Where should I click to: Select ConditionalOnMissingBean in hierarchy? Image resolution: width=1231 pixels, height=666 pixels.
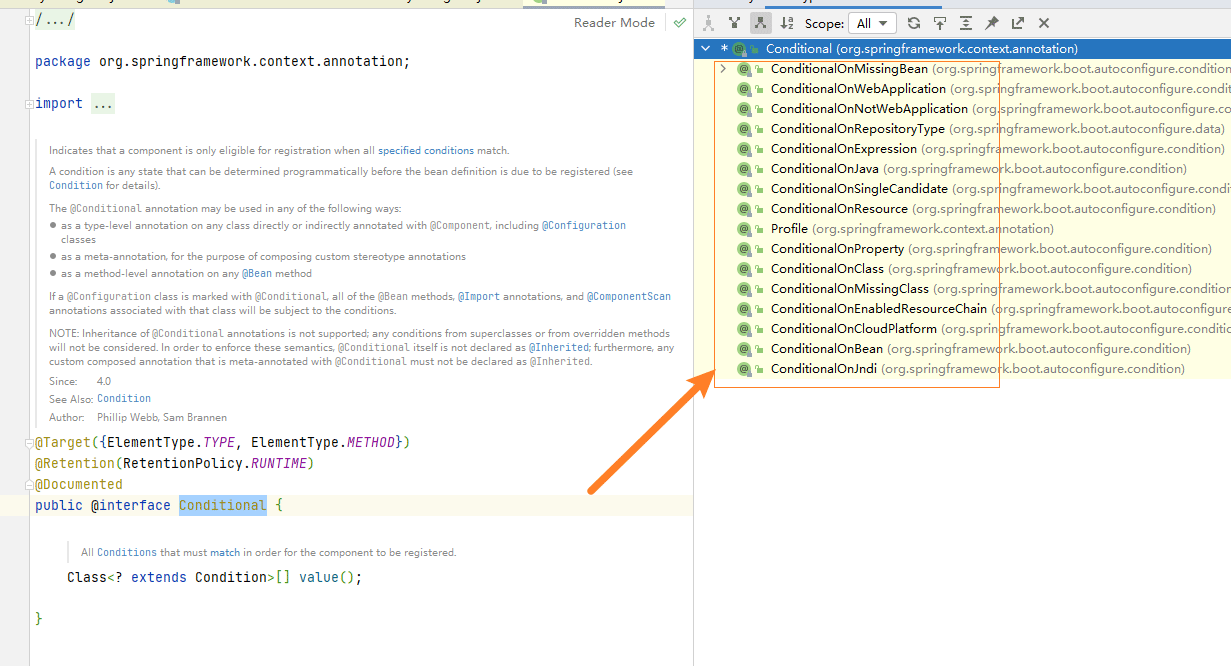pyautogui.click(x=962, y=69)
